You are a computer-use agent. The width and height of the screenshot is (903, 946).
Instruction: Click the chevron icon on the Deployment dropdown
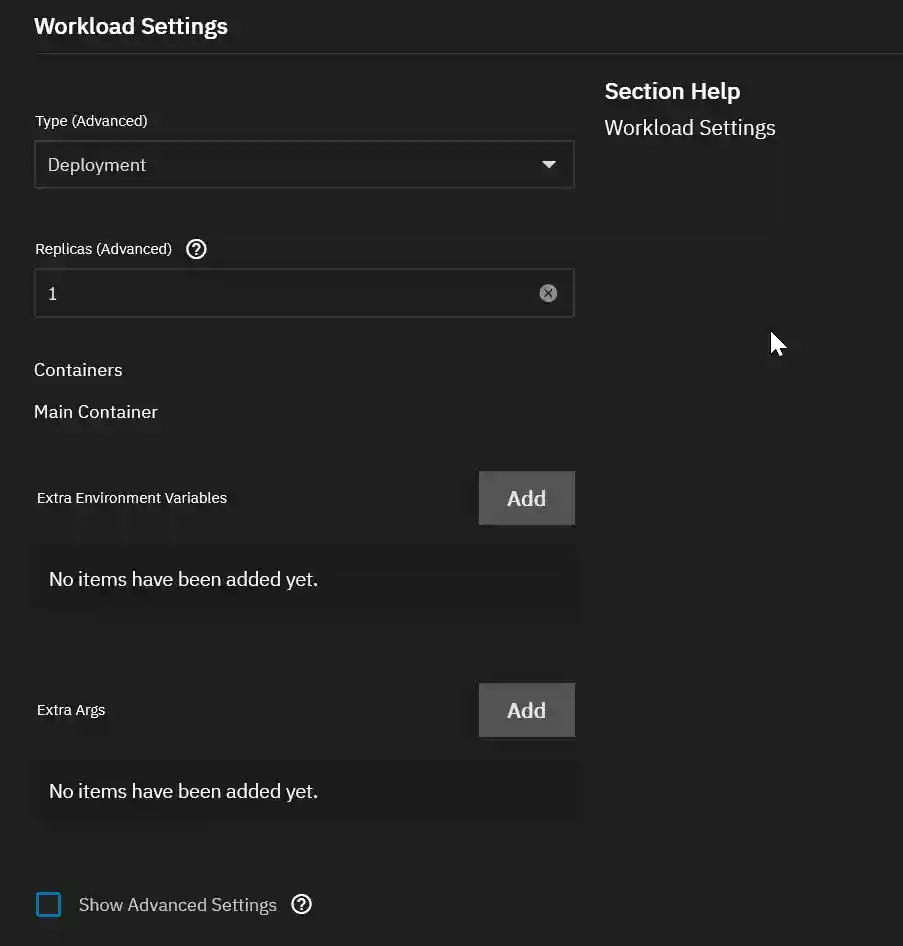point(549,164)
